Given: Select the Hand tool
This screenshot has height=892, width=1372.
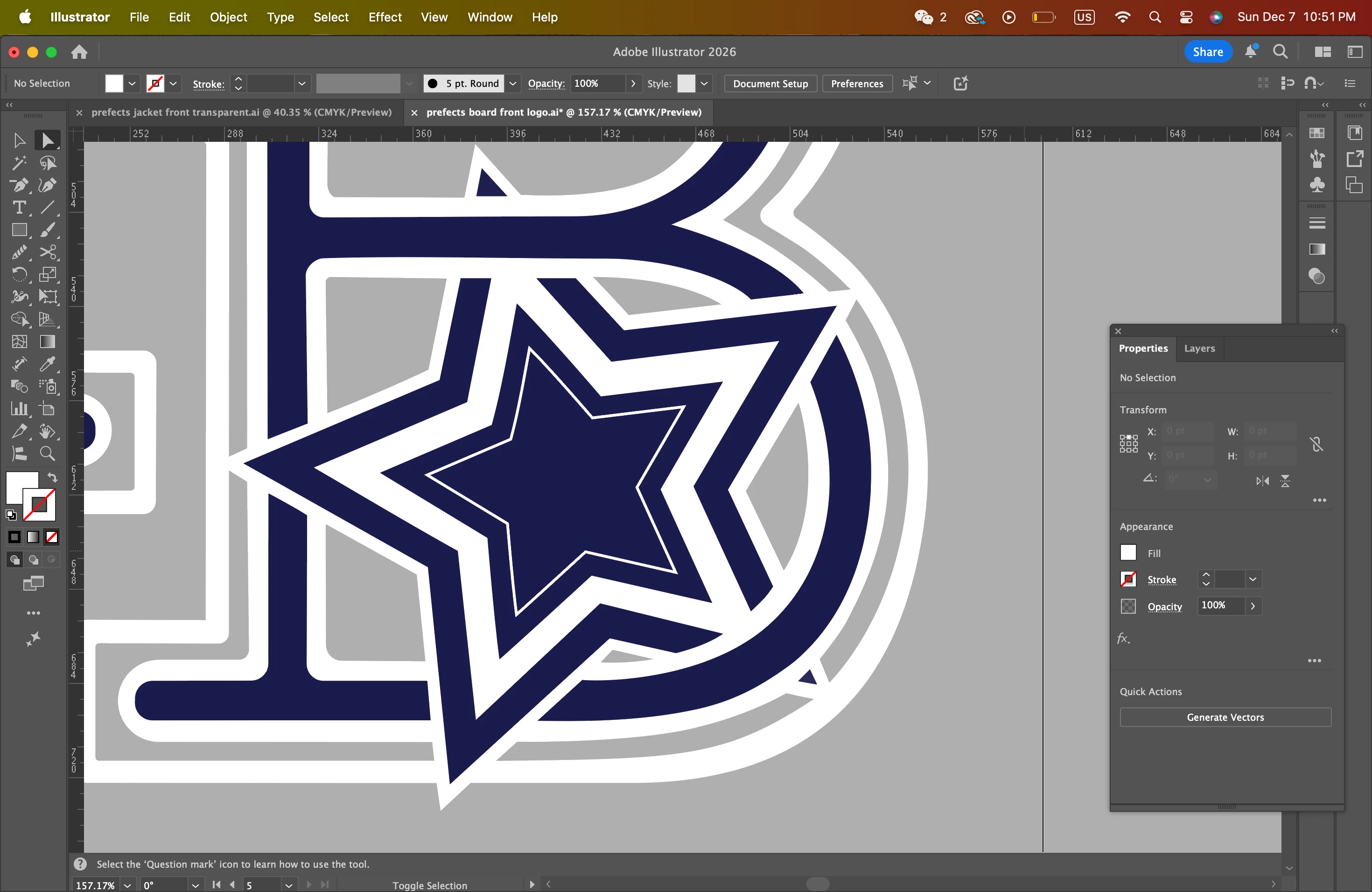Looking at the screenshot, I should [x=48, y=432].
